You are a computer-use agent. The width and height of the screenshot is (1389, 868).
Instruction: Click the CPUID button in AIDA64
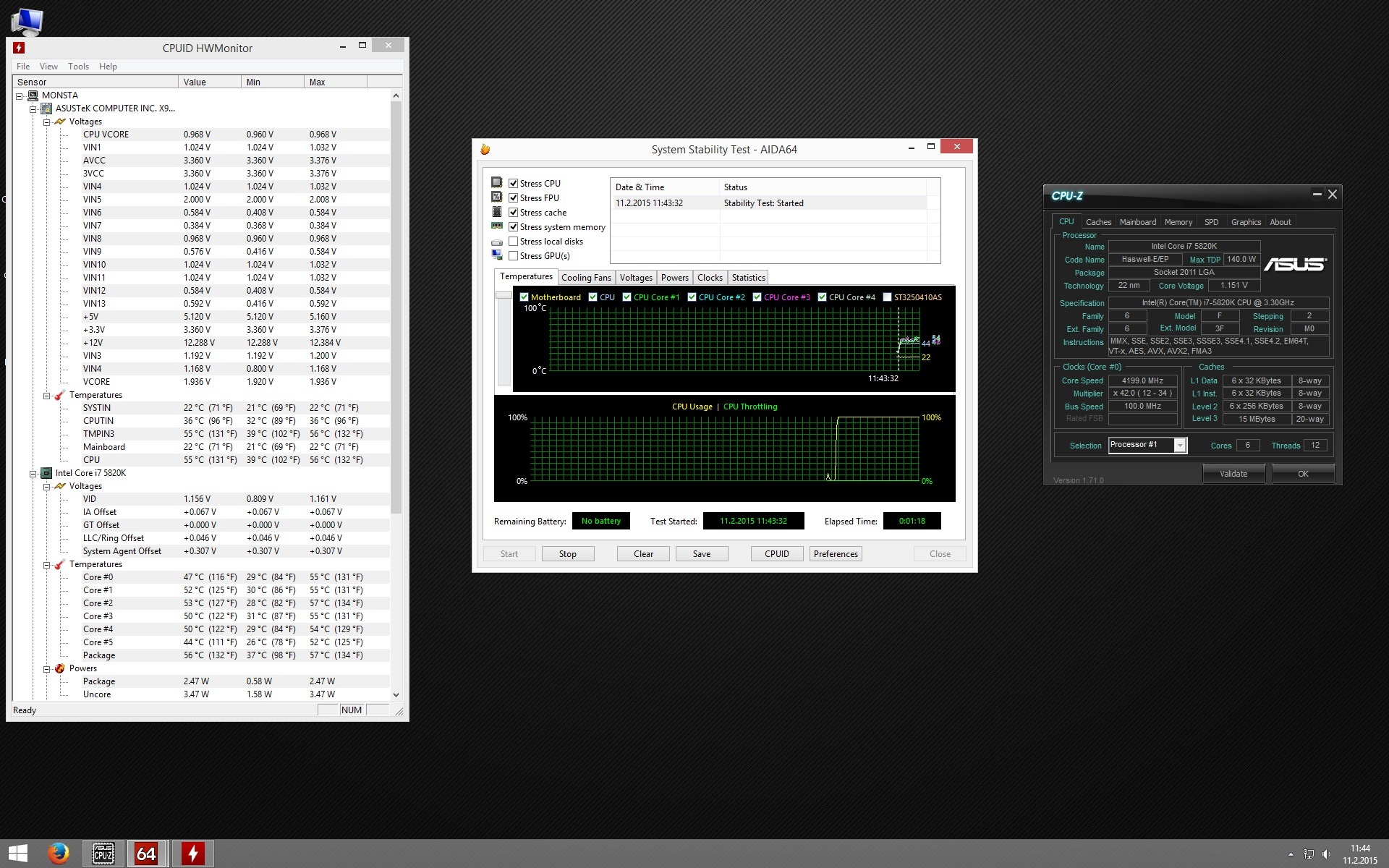point(776,553)
